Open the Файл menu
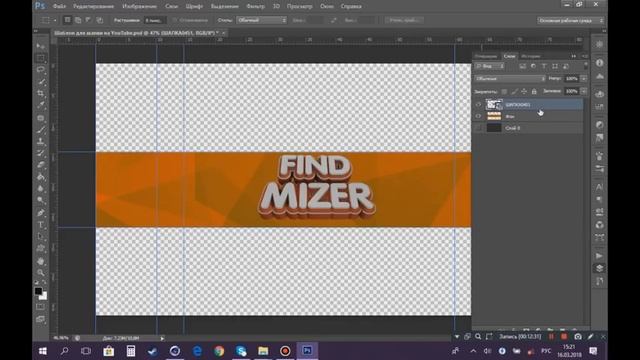Image resolution: width=640 pixels, height=360 pixels. tap(59, 7)
